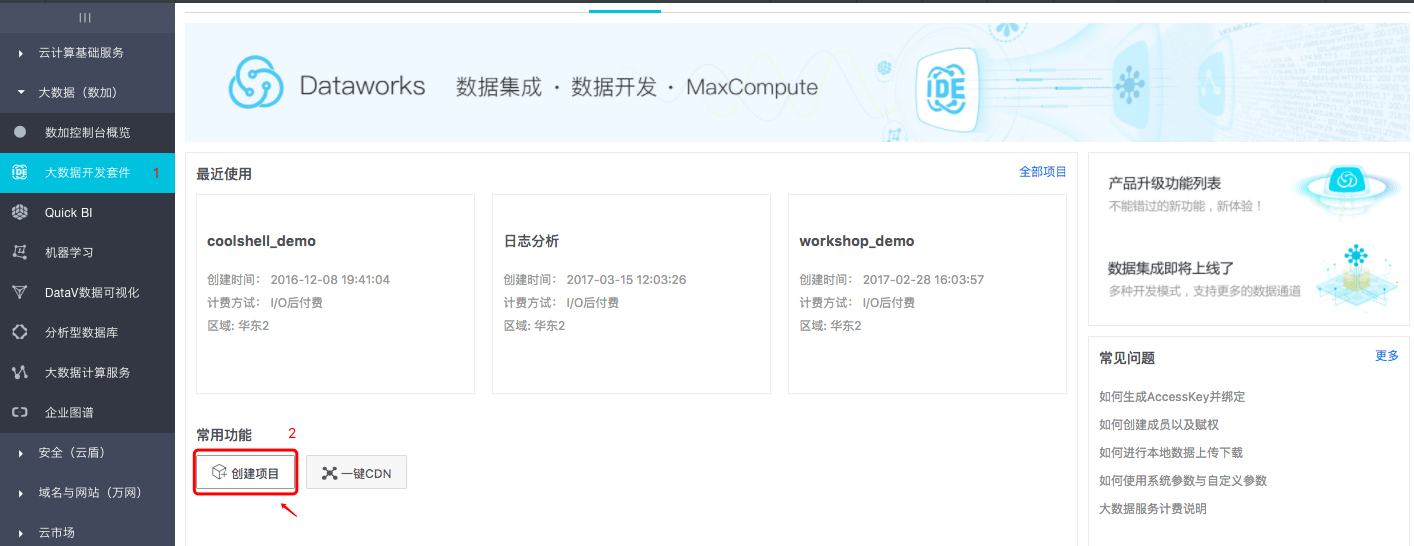Expand 安全（云盾） menu section

[x=87, y=453]
